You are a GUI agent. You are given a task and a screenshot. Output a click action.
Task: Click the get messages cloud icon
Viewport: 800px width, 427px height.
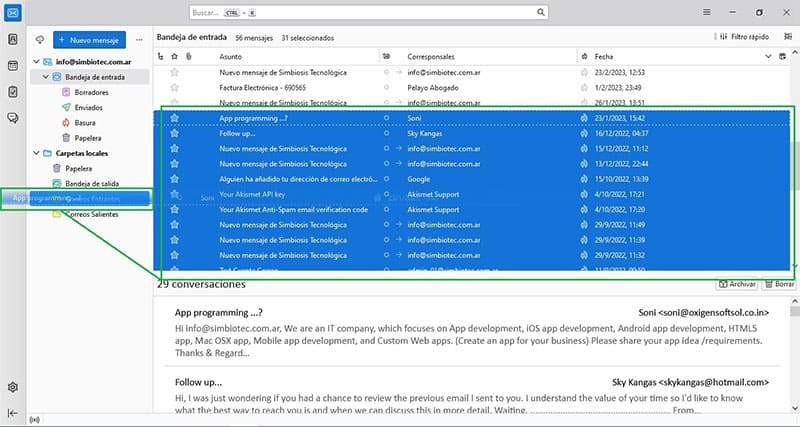tap(40, 40)
